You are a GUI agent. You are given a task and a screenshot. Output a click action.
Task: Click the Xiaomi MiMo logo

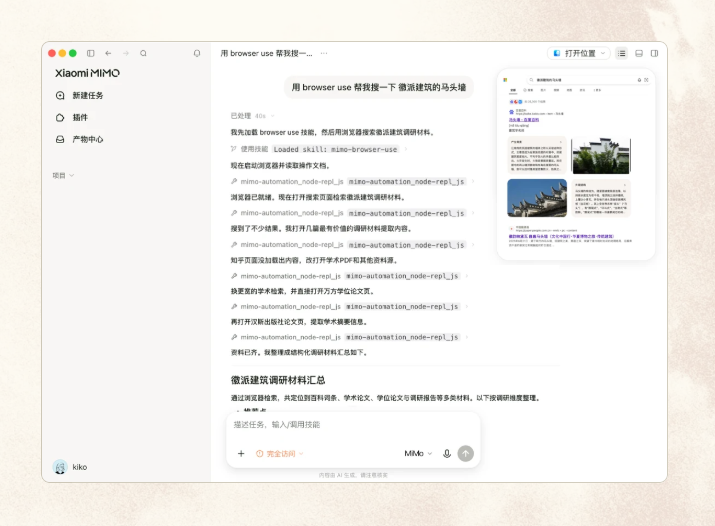click(88, 73)
